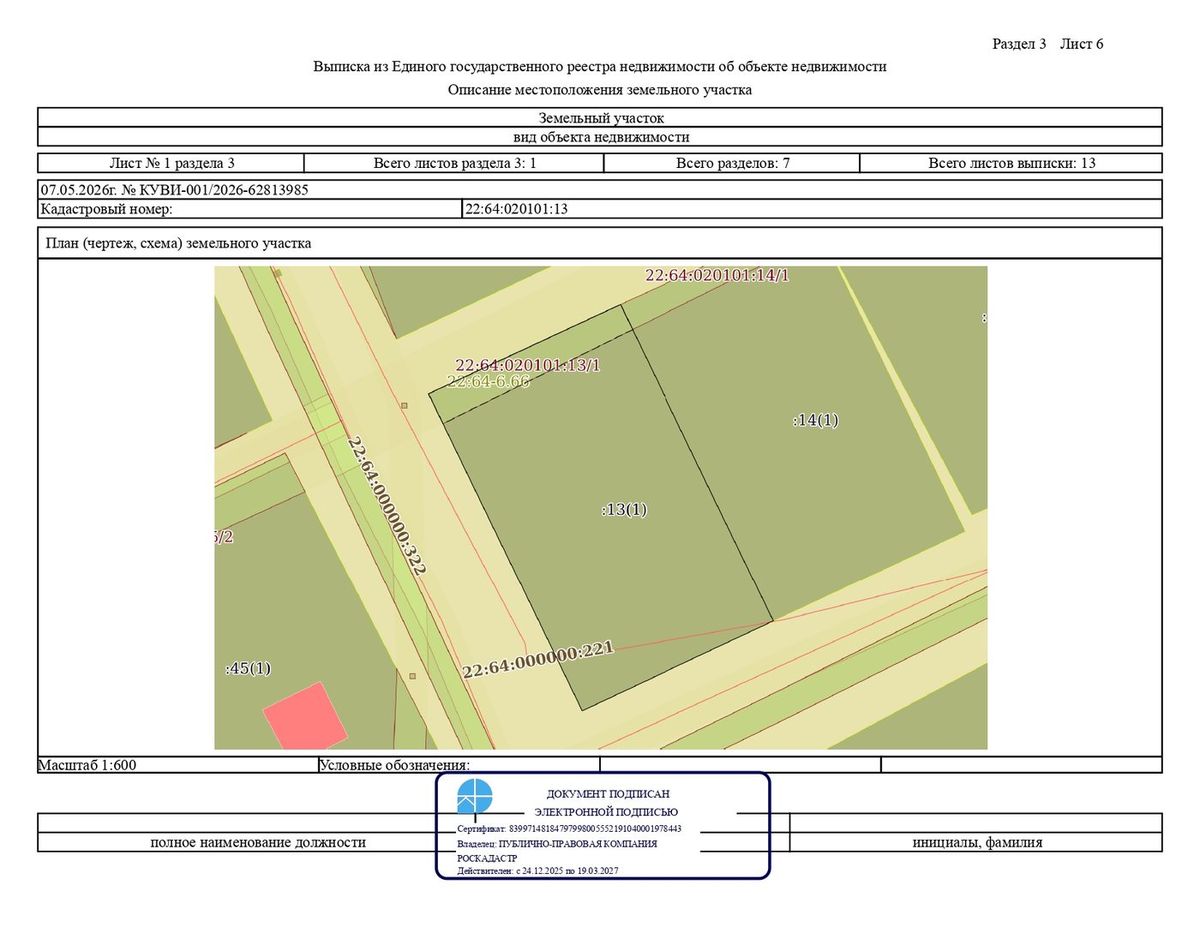Click the 'полное наименование должности' field
The image size is (1200, 927).
258,842
